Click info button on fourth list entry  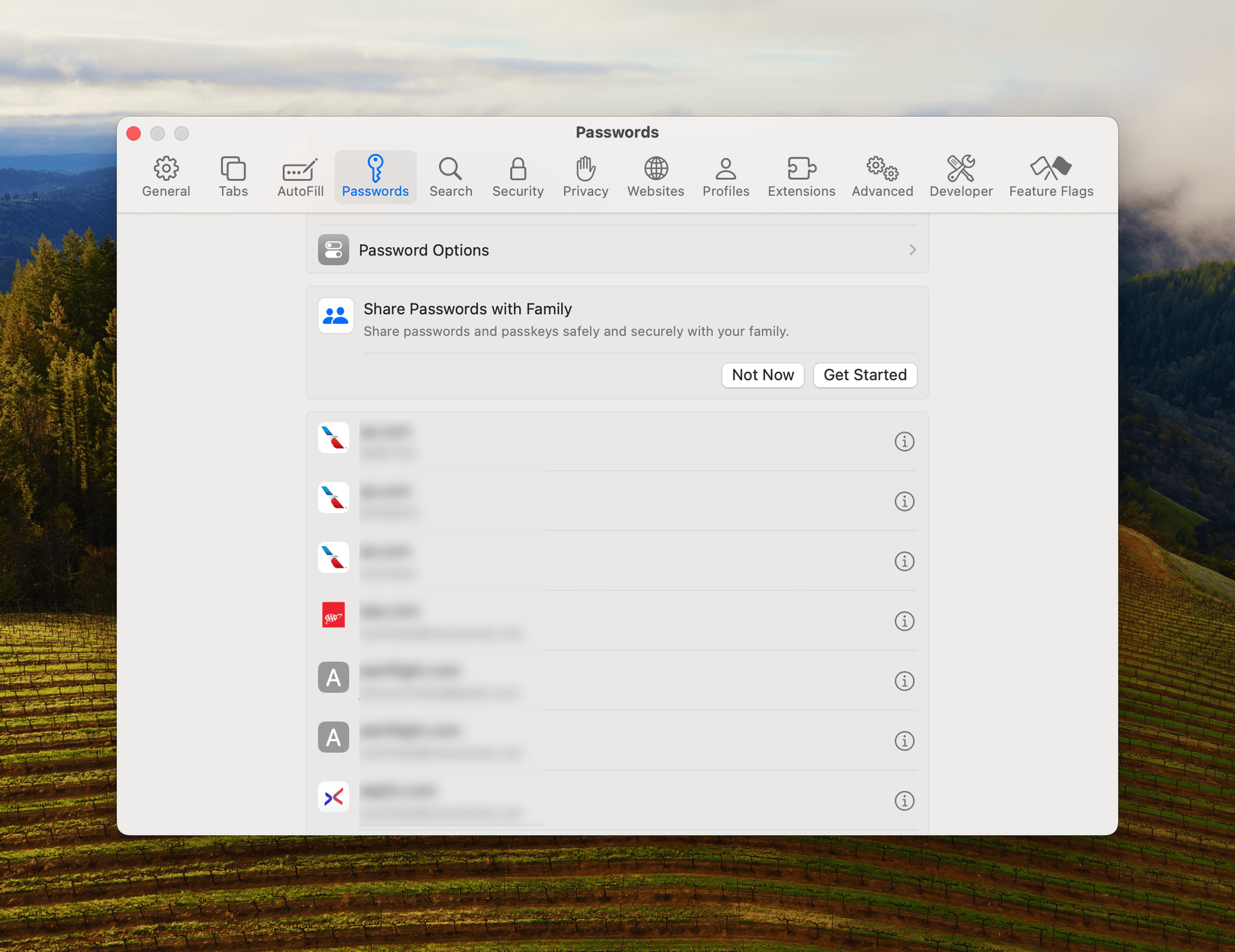tap(904, 620)
